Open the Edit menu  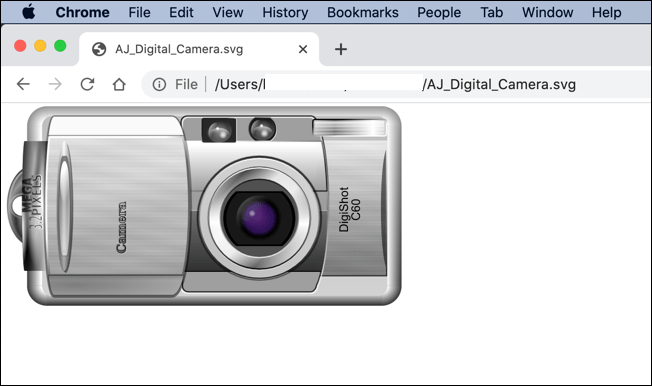tap(181, 12)
